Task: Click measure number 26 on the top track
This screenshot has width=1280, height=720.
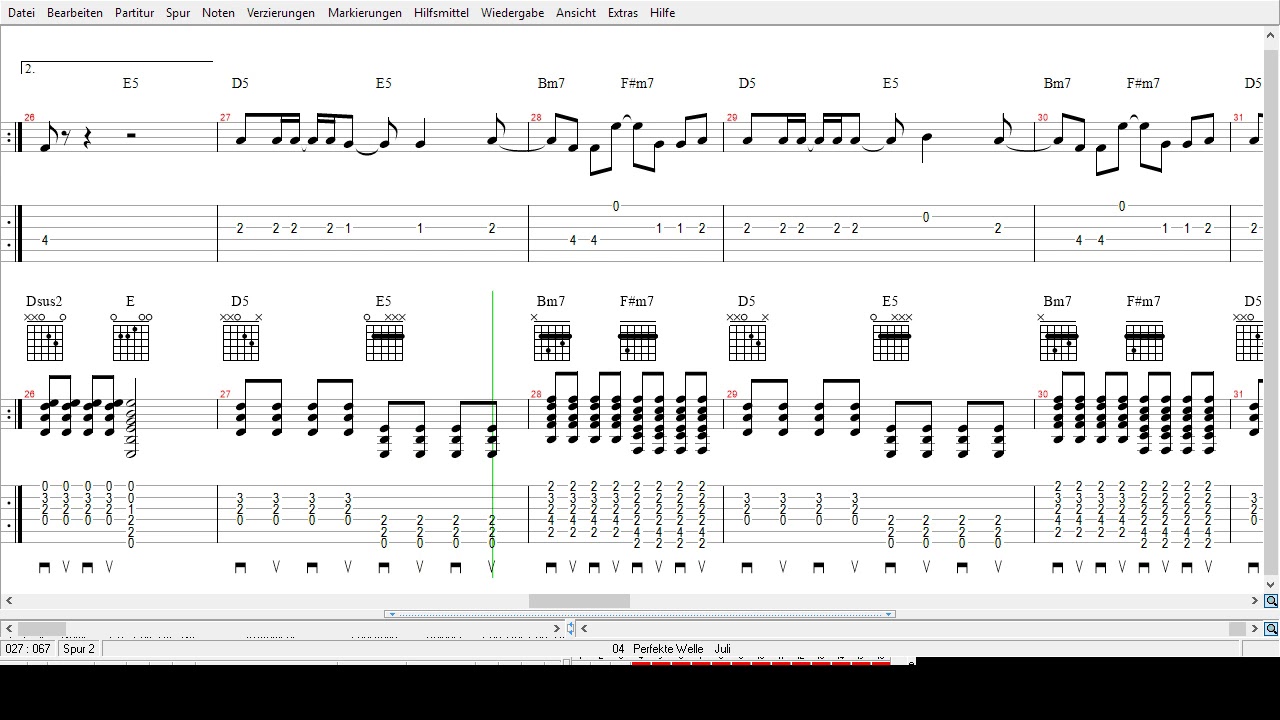Action: 29,118
